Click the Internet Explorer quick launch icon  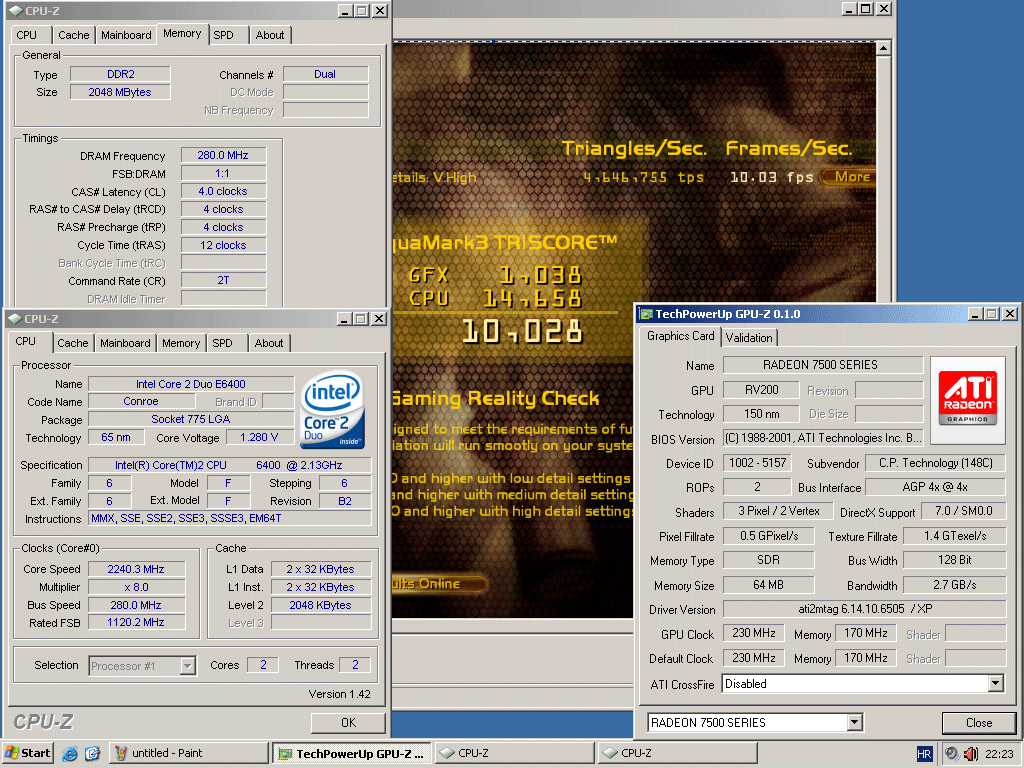[x=70, y=754]
